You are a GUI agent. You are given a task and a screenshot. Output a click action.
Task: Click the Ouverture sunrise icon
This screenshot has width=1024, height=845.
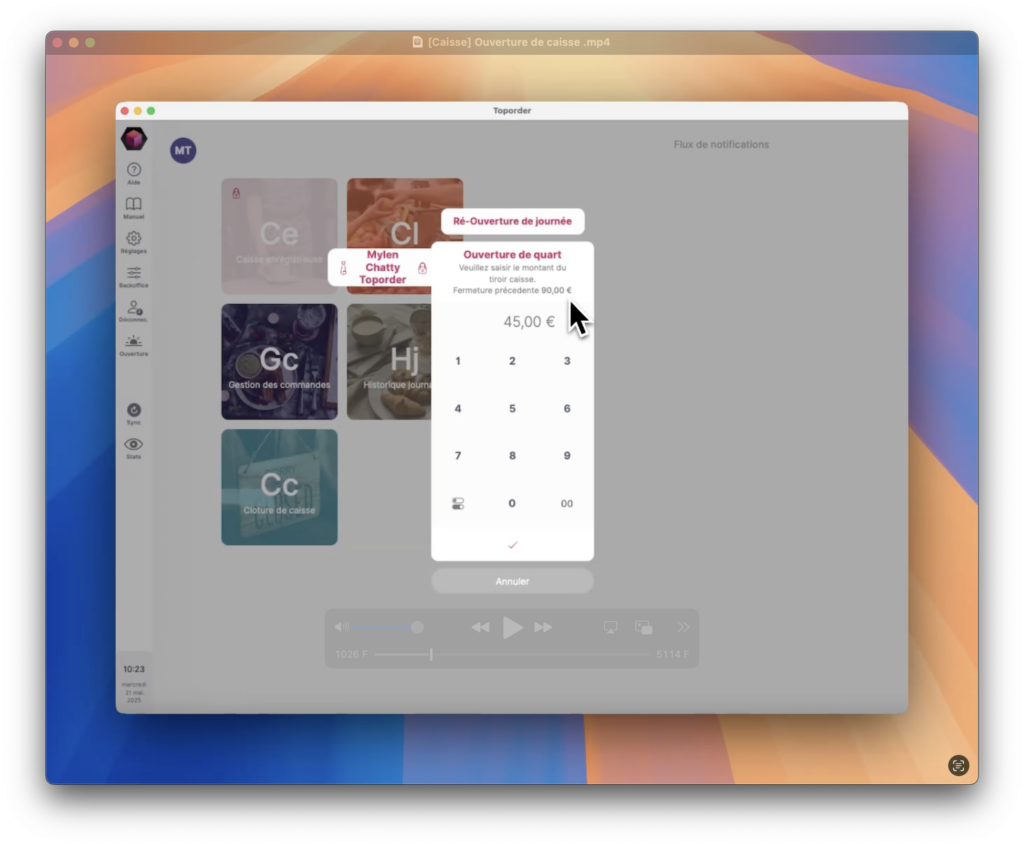[133, 342]
